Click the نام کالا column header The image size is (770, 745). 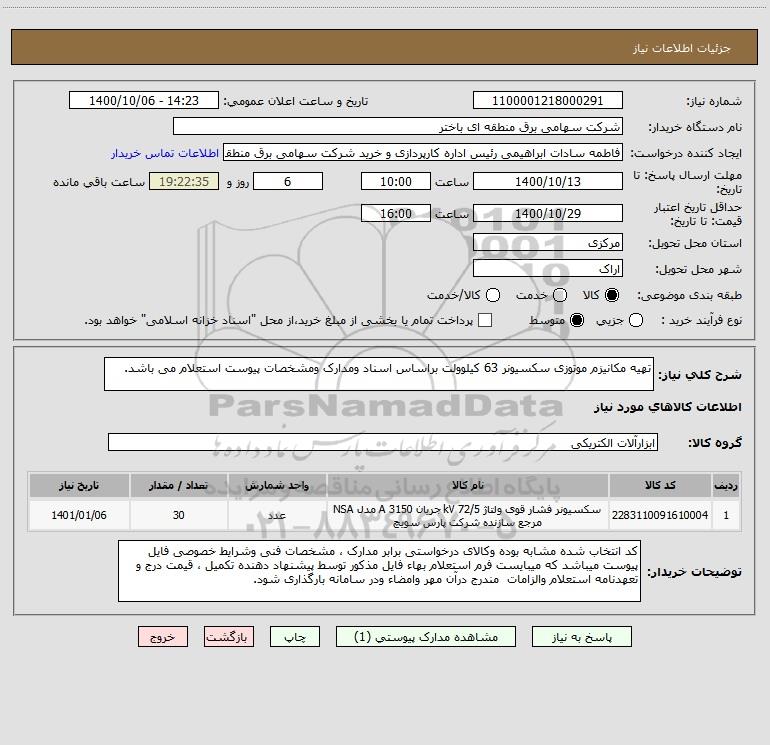click(x=468, y=486)
